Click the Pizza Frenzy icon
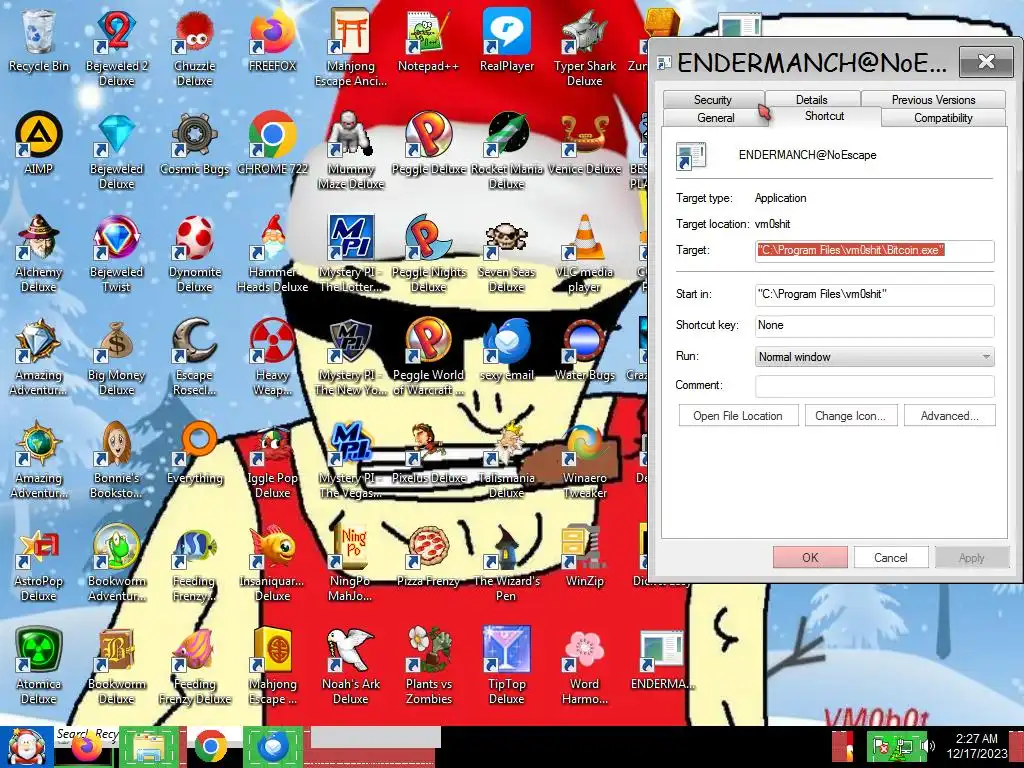 (x=428, y=556)
